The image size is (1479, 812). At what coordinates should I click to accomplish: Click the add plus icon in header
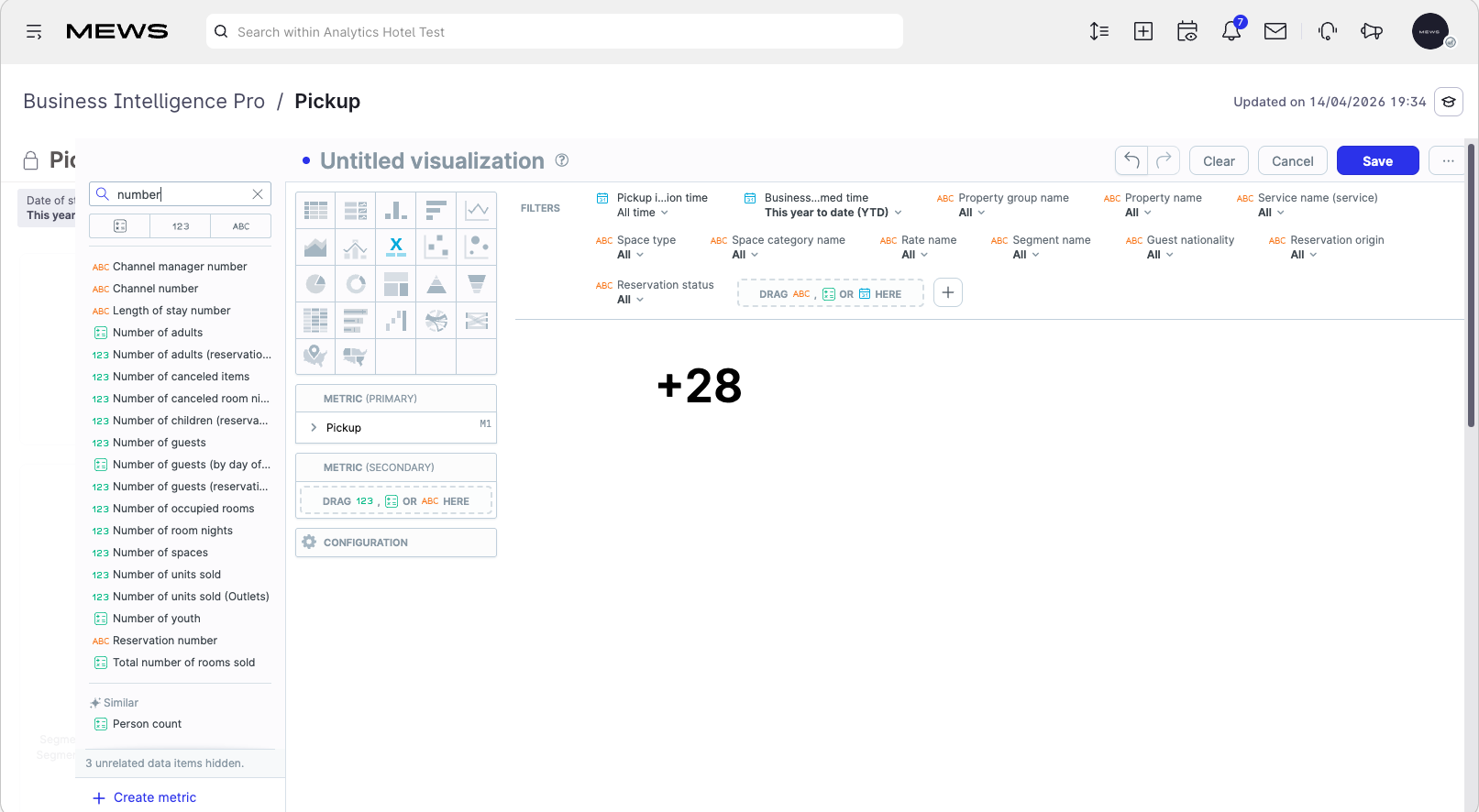click(1143, 31)
